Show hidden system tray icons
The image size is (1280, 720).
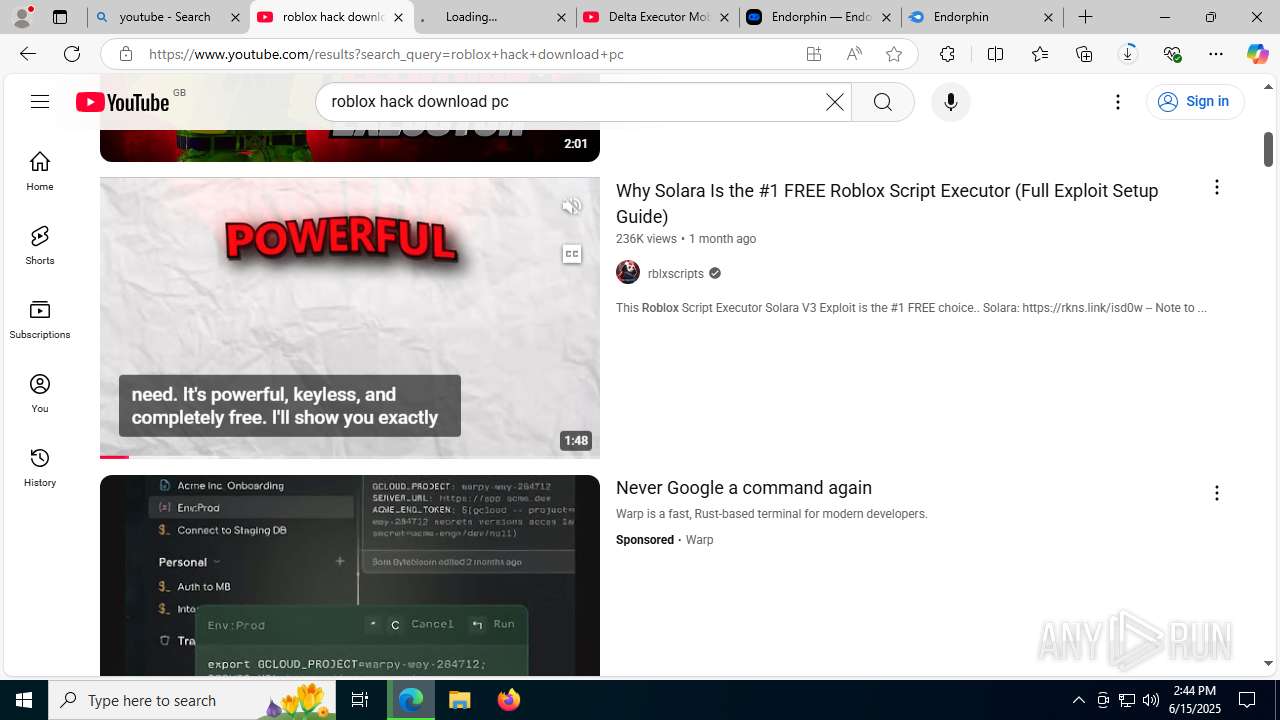(1078, 700)
